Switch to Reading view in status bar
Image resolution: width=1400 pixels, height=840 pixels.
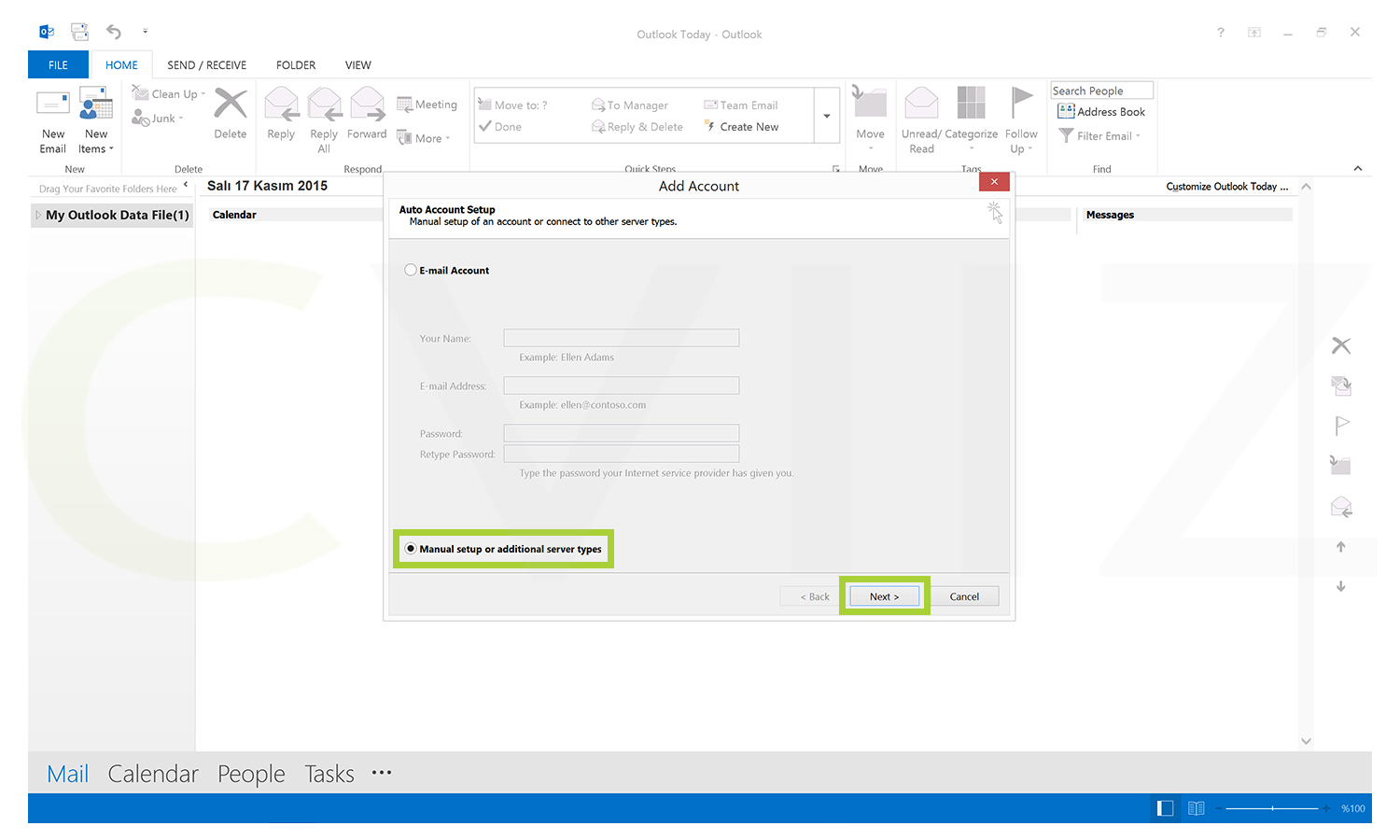click(1197, 808)
